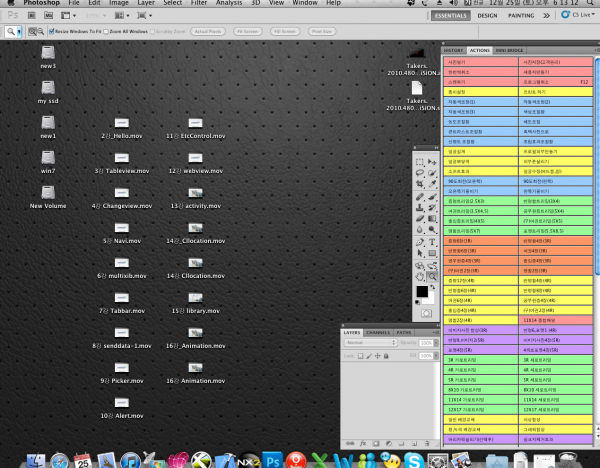600x468 pixels.
Task: Open the Normal blend mode dropdown
Action: click(x=370, y=342)
